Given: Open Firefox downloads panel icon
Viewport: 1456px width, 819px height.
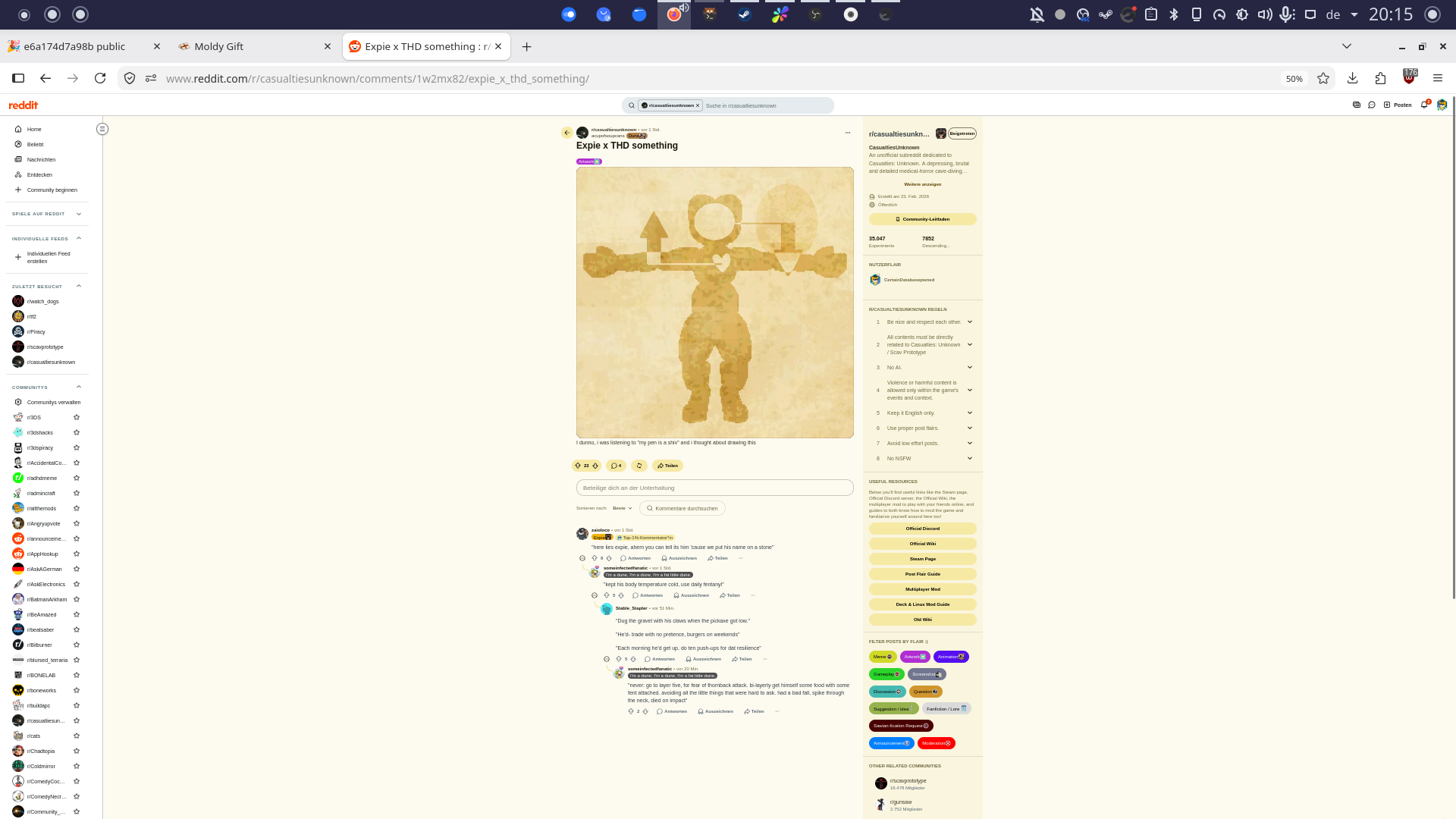Looking at the screenshot, I should pos(1352,78).
